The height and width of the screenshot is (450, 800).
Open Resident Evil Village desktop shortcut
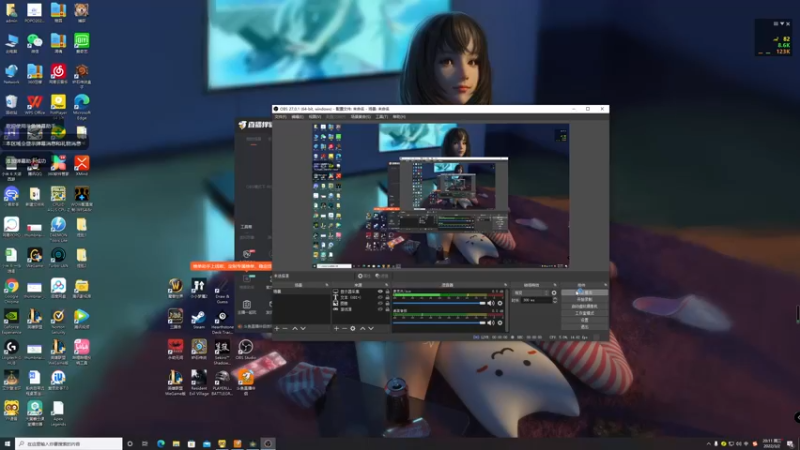coord(198,382)
